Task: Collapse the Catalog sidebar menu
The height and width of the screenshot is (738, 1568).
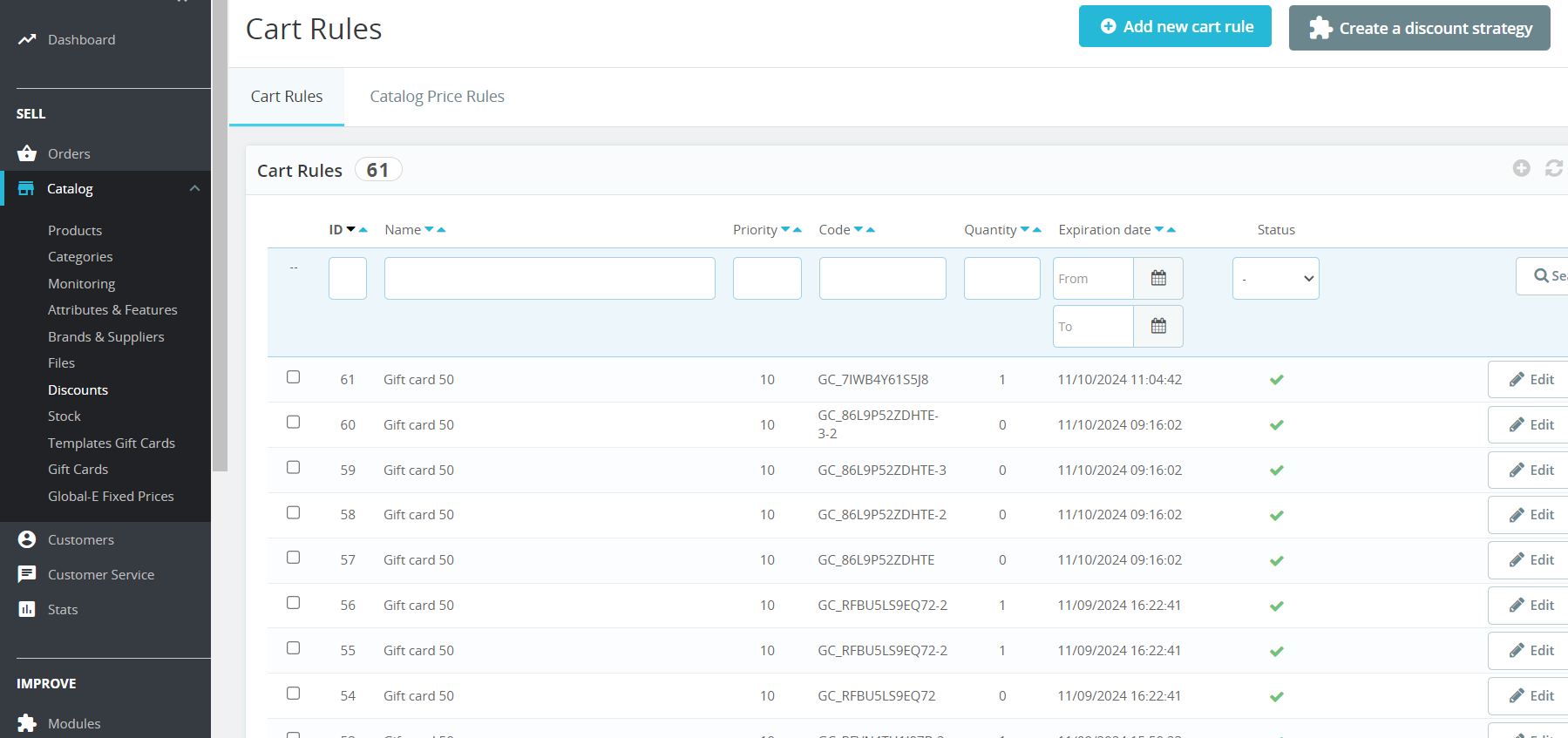Action: [194, 188]
